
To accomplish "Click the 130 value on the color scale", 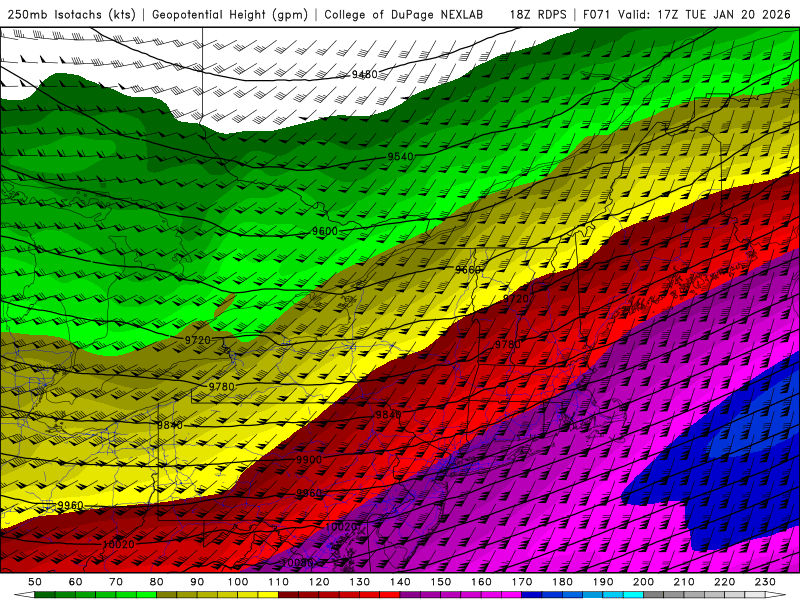I will pyautogui.click(x=360, y=582).
